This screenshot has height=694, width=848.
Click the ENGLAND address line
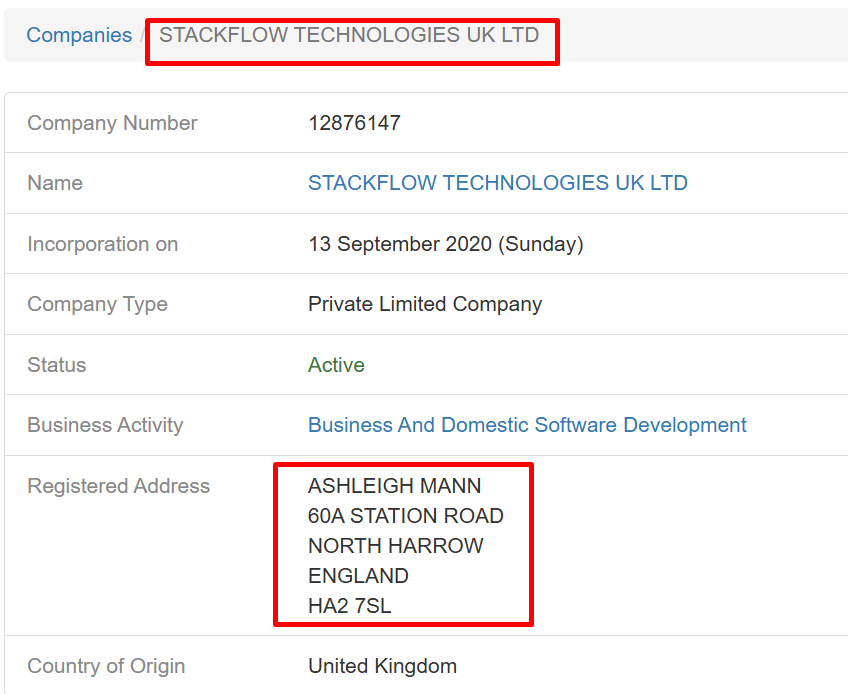[x=358, y=576]
